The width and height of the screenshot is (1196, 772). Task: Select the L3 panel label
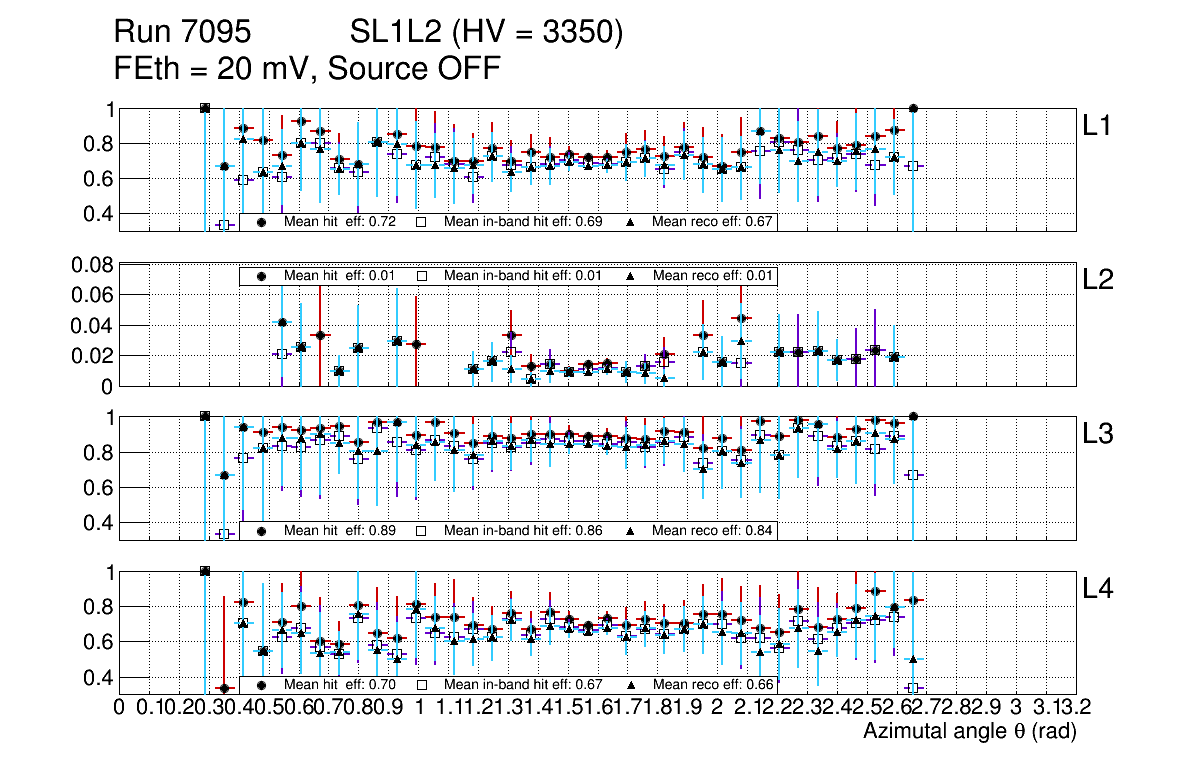(x=1098, y=434)
